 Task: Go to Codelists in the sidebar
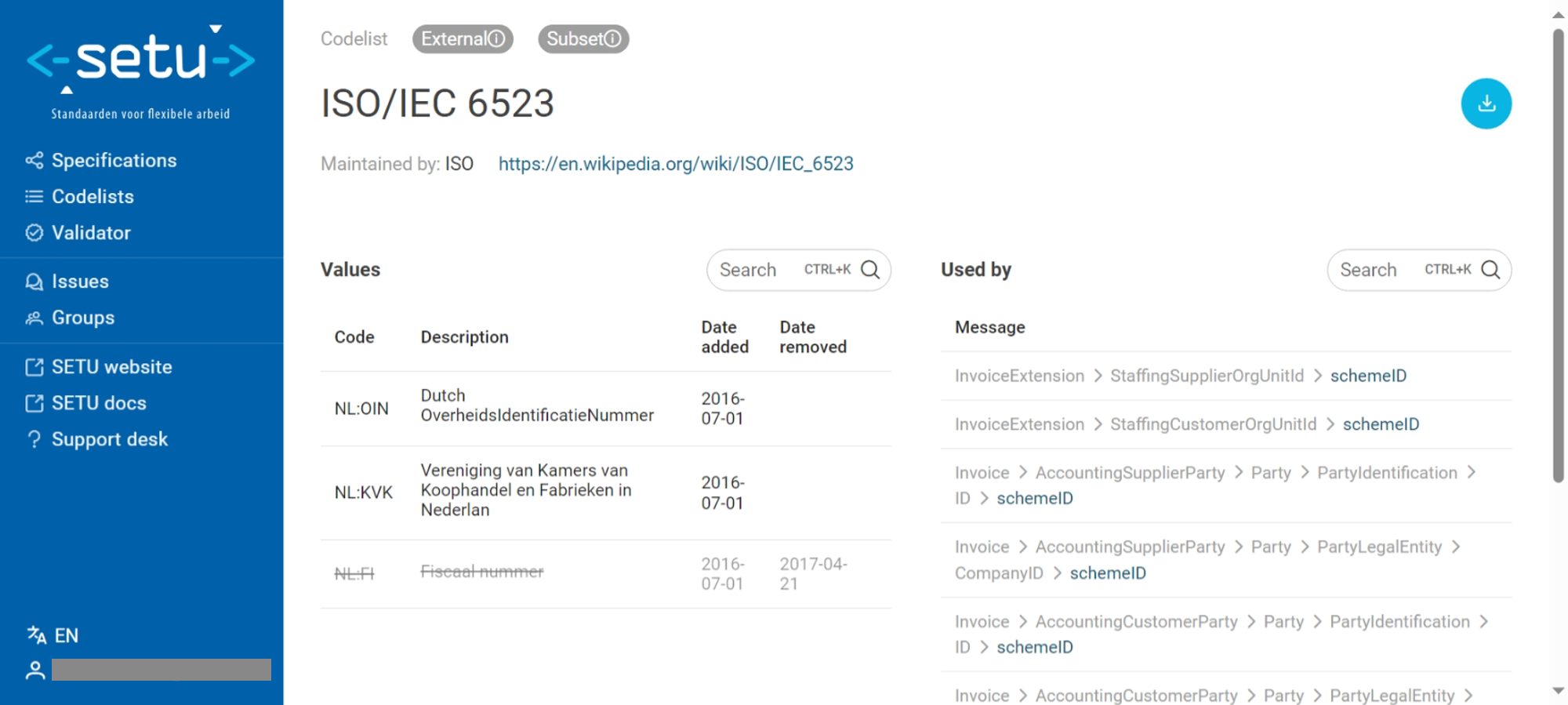click(x=93, y=197)
